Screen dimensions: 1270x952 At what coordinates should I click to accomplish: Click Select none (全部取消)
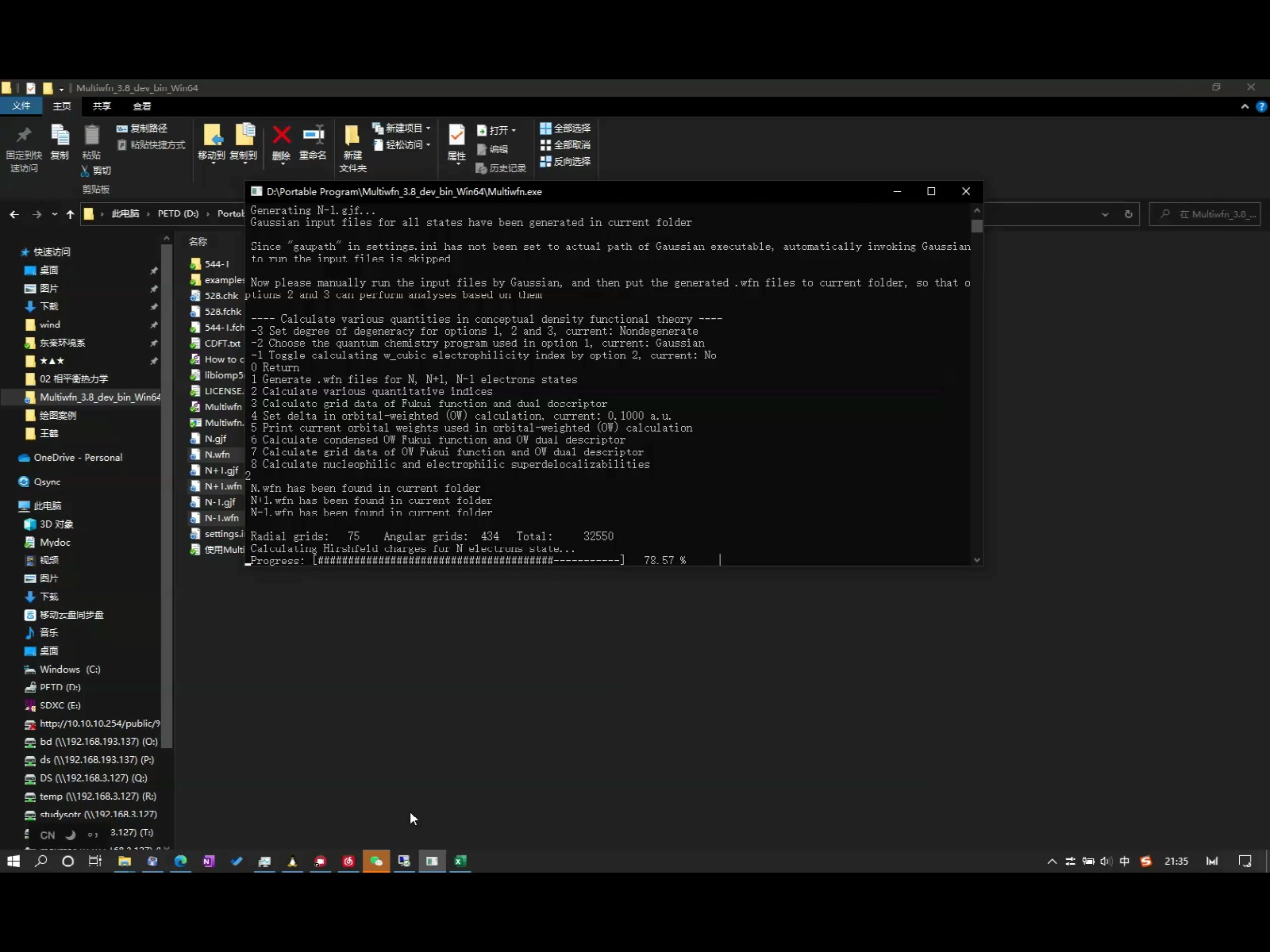pos(565,145)
